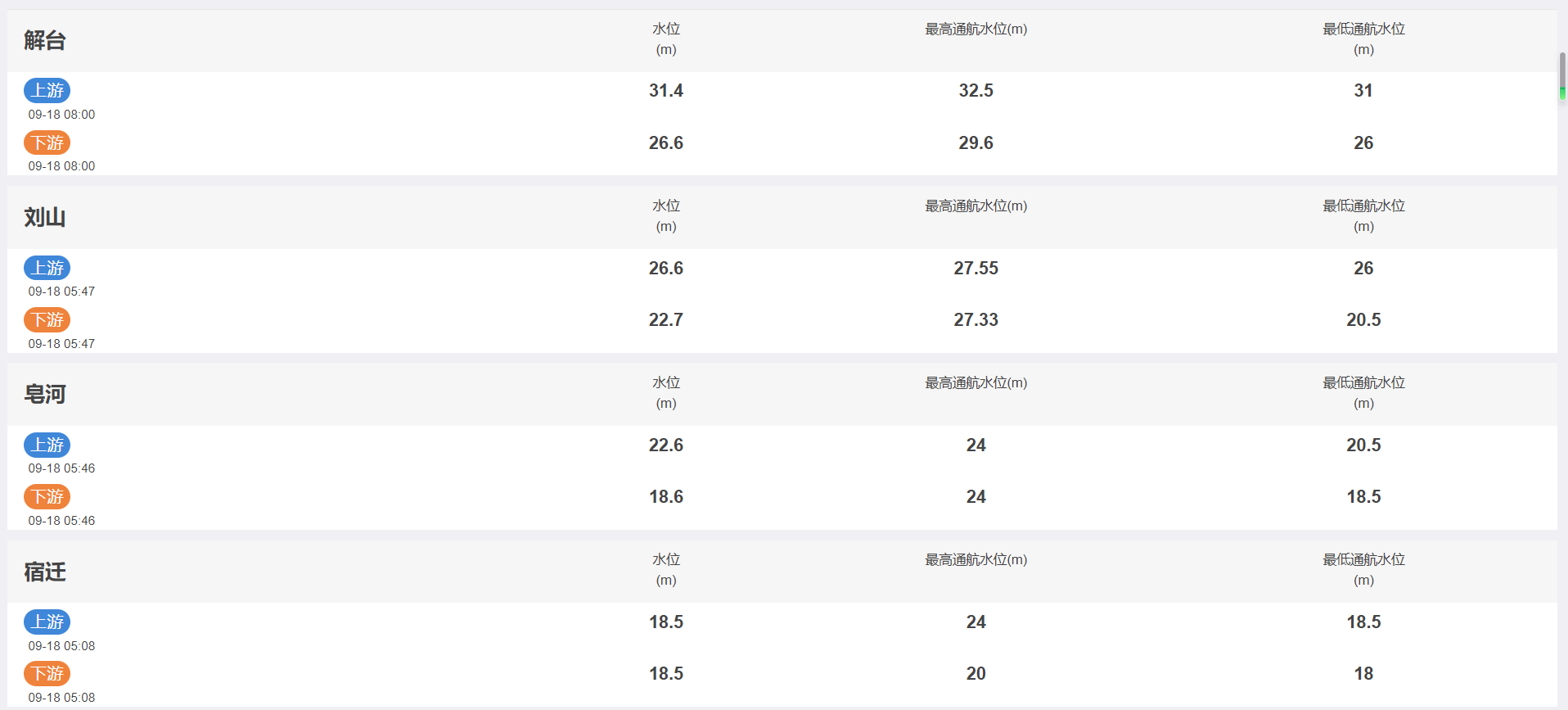This screenshot has height=710, width=1568.
Task: Click the 解台 station heading
Action: (x=45, y=40)
